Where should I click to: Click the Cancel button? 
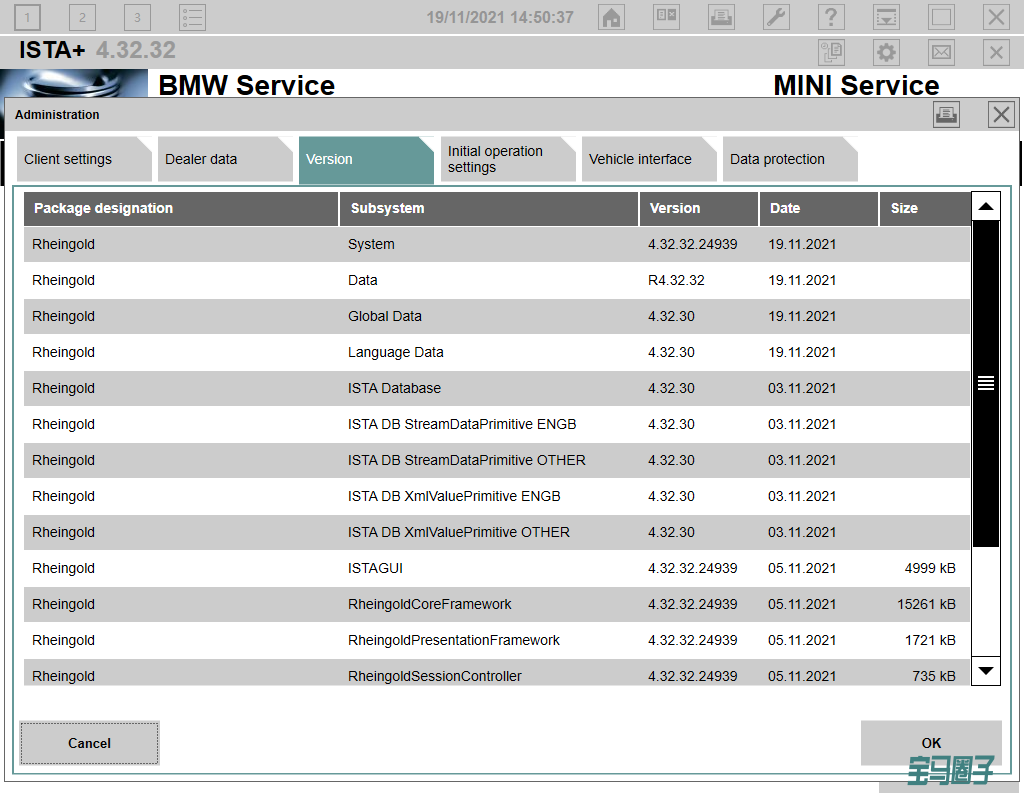point(89,743)
